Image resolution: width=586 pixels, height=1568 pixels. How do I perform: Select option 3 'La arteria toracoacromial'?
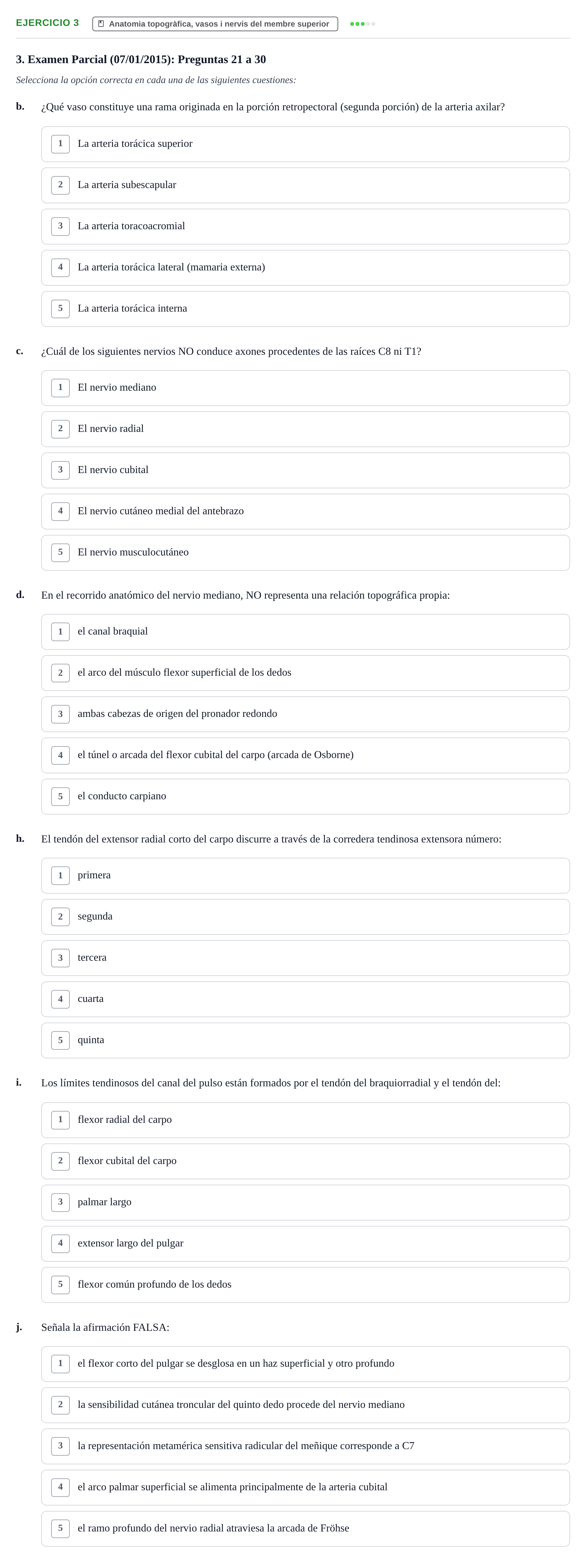[306, 227]
